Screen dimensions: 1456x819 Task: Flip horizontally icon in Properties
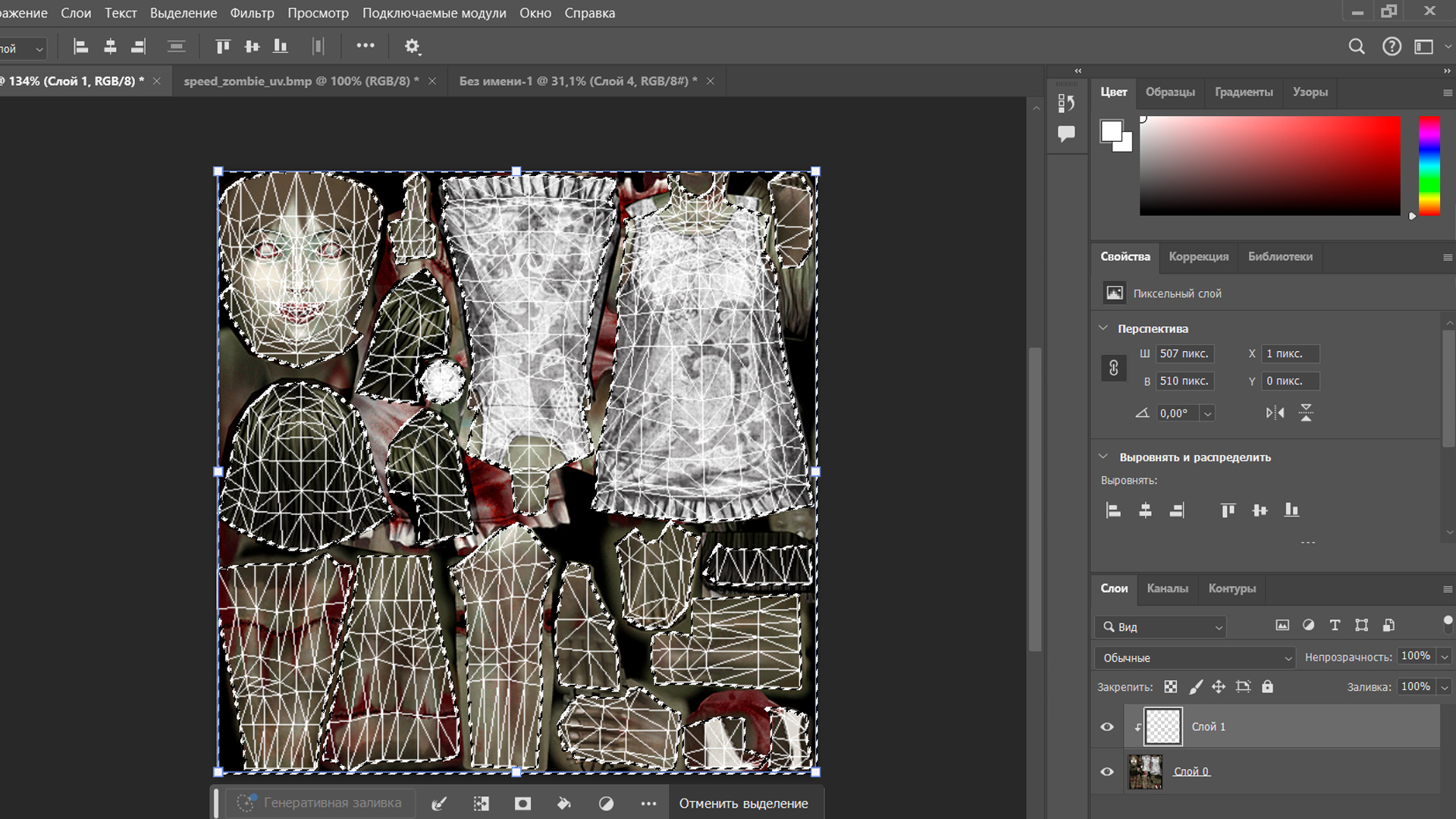coord(1275,413)
